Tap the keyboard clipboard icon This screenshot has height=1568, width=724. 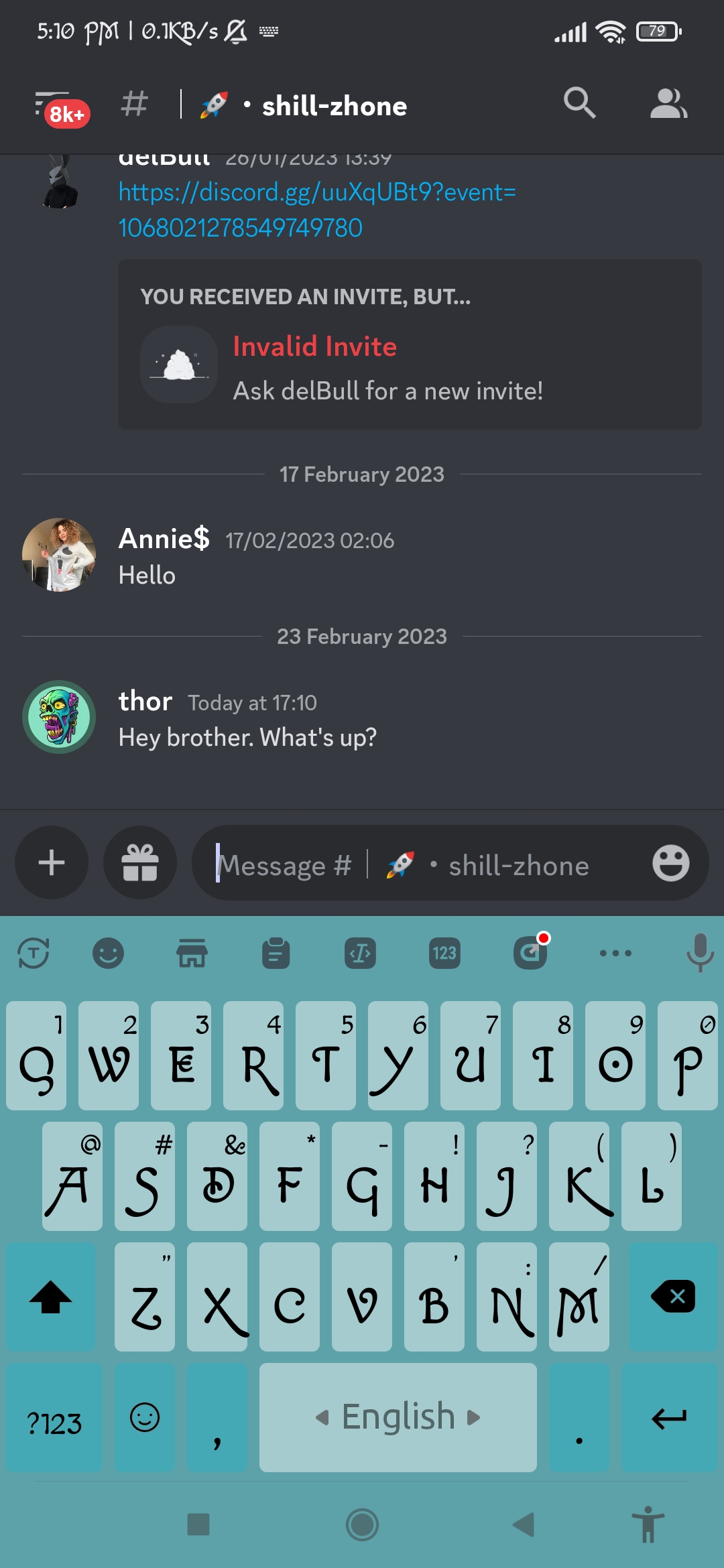(276, 953)
